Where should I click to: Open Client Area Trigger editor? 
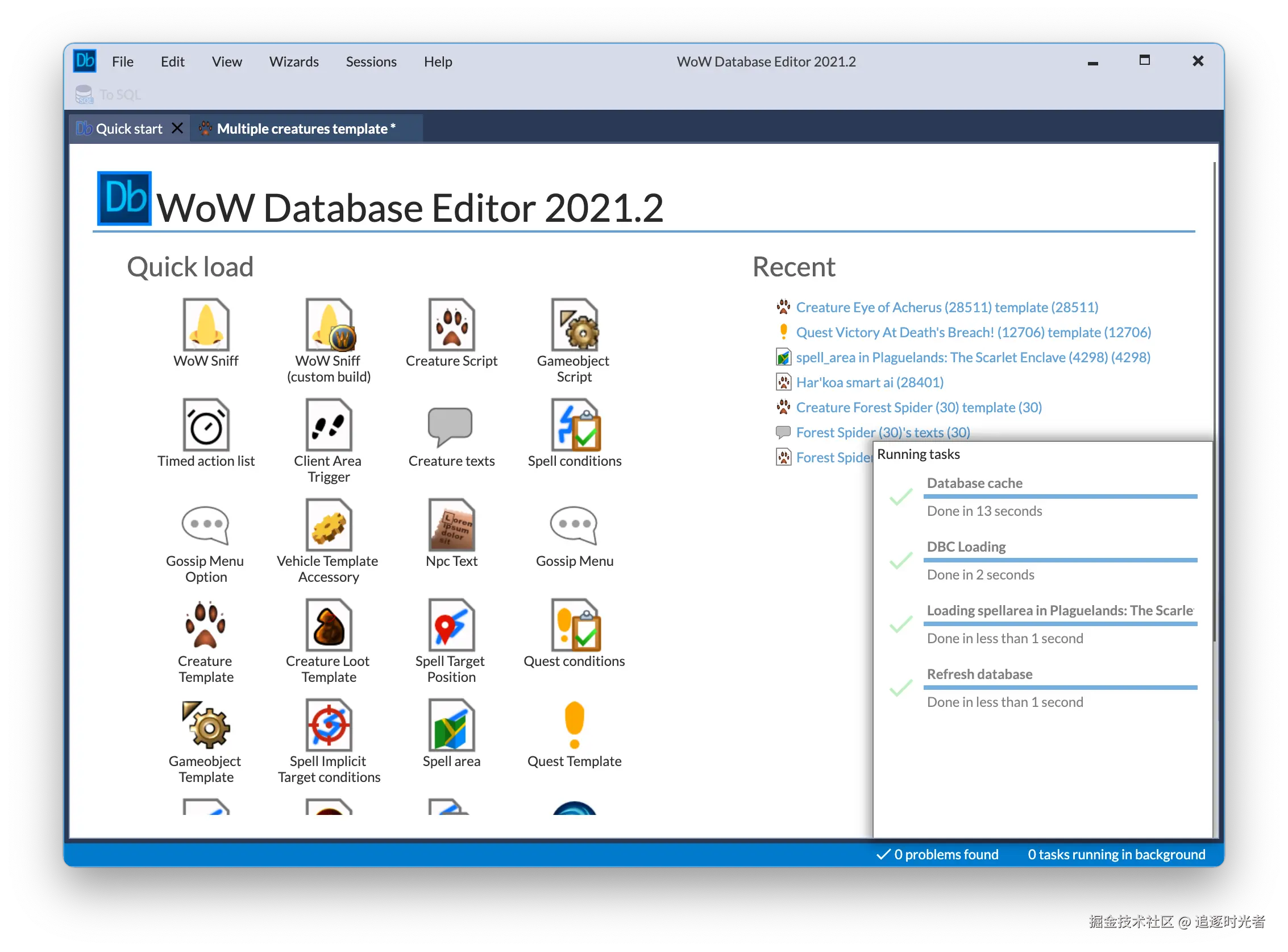329,441
